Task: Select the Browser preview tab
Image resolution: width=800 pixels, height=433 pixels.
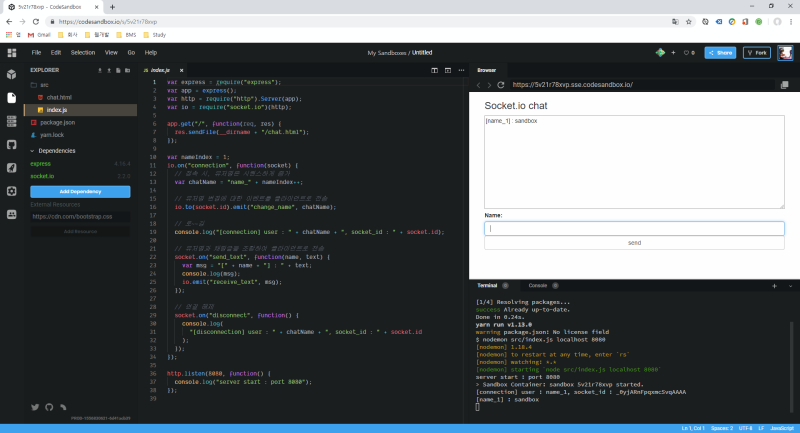Action: click(x=486, y=70)
